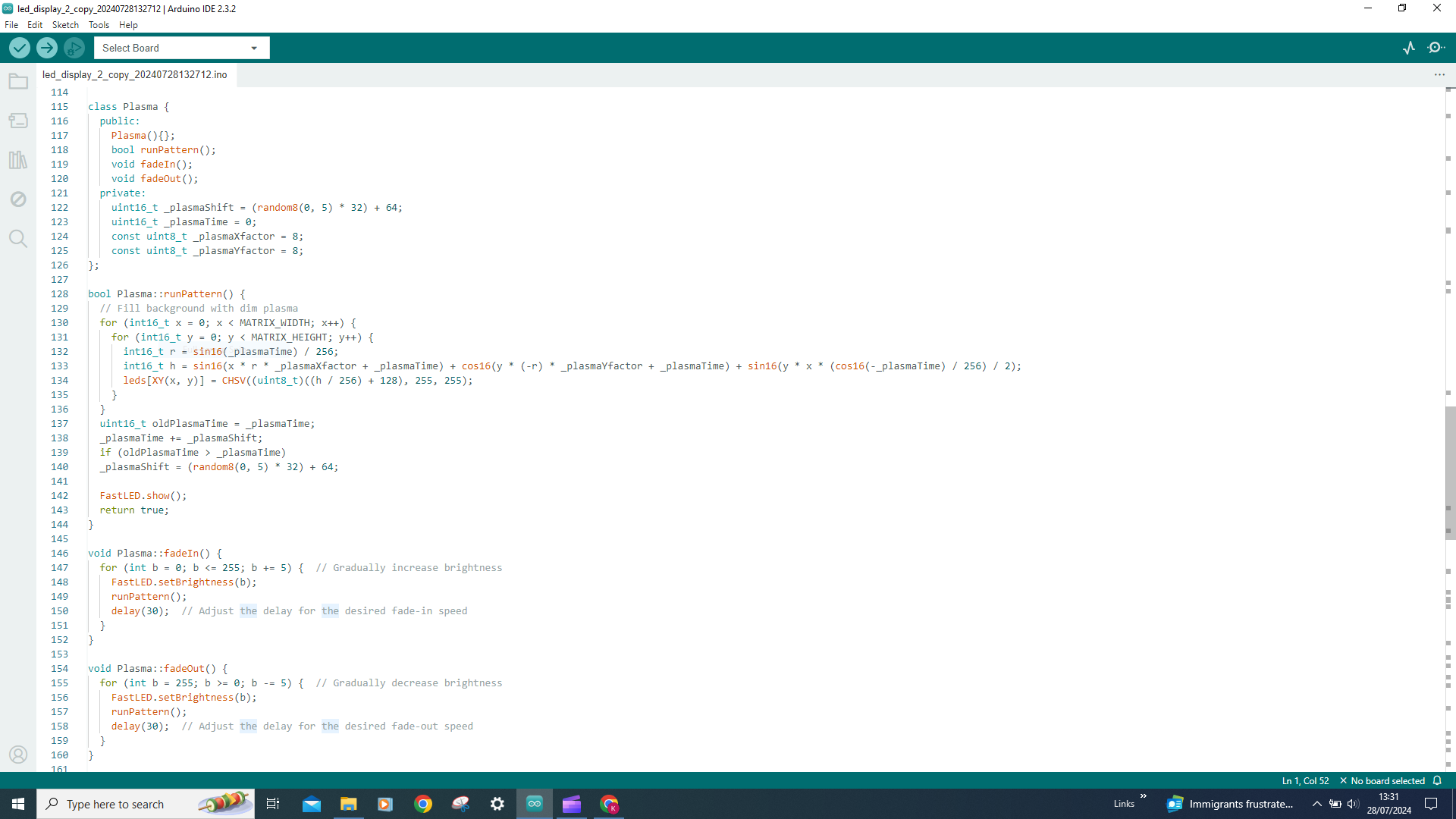The image size is (1456, 819).
Task: Click the 'return true;' code line
Action: tap(134, 510)
